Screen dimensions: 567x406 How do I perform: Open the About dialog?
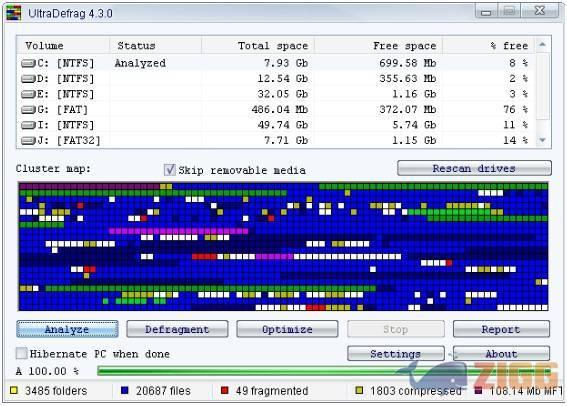pyautogui.click(x=501, y=354)
